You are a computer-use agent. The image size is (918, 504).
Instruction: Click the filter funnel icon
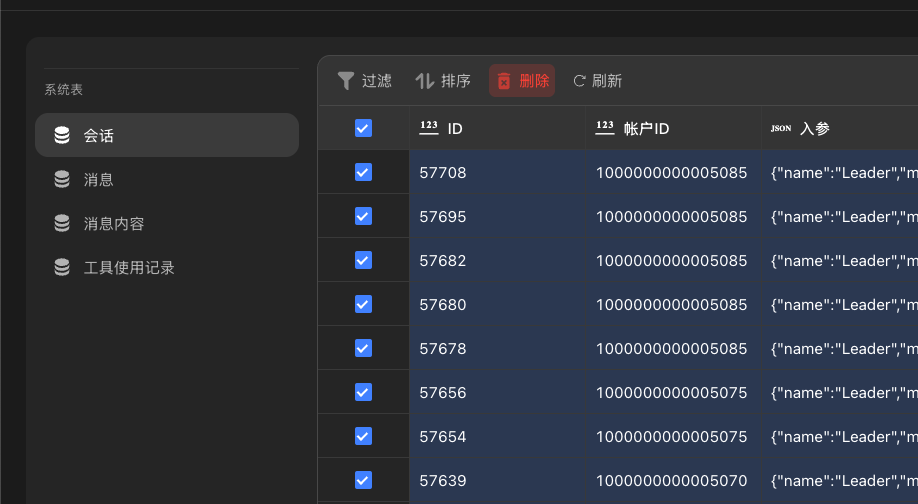coord(346,81)
